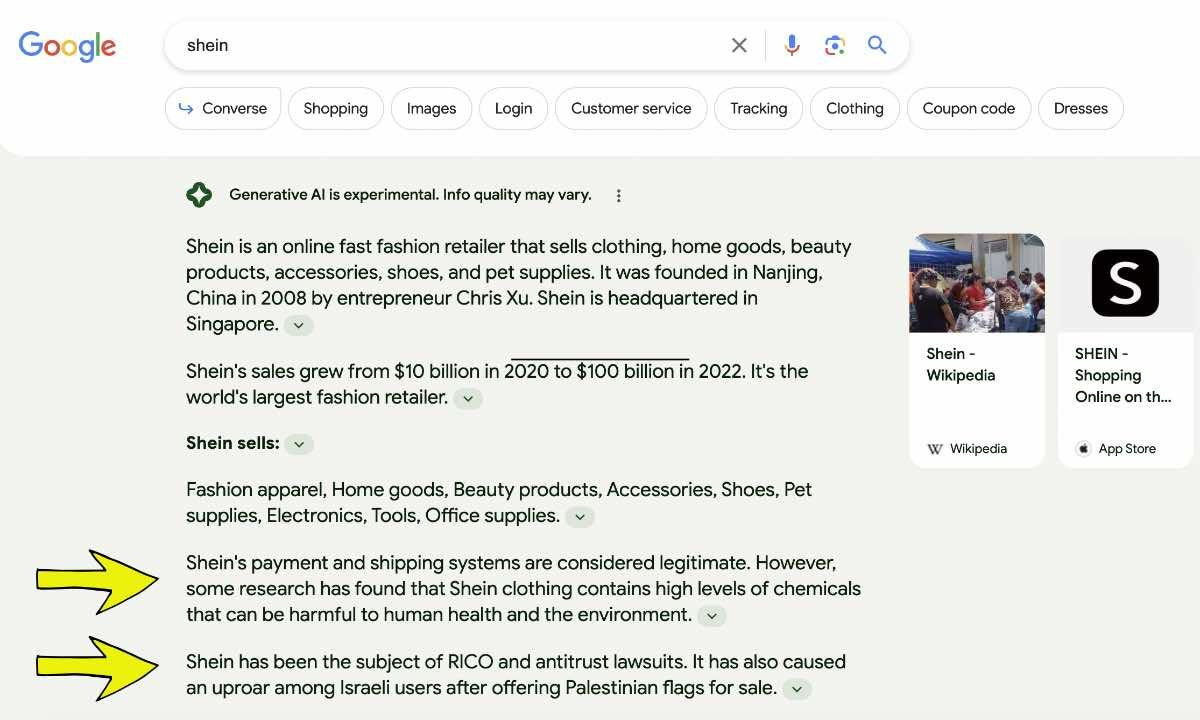The width and height of the screenshot is (1200, 720).
Task: Click paragraph starting 'Shein is an online fast fashion'
Action: tap(519, 285)
